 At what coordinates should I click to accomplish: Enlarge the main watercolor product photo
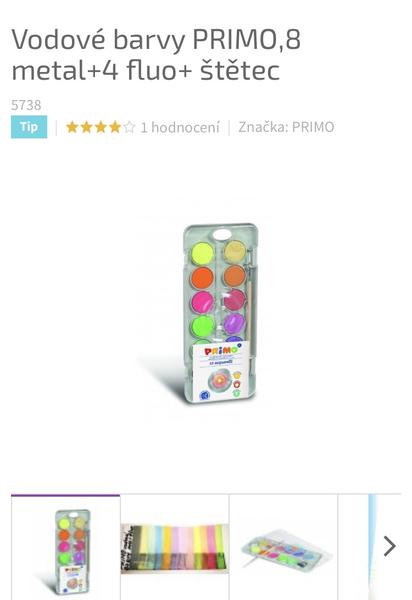pos(220,314)
